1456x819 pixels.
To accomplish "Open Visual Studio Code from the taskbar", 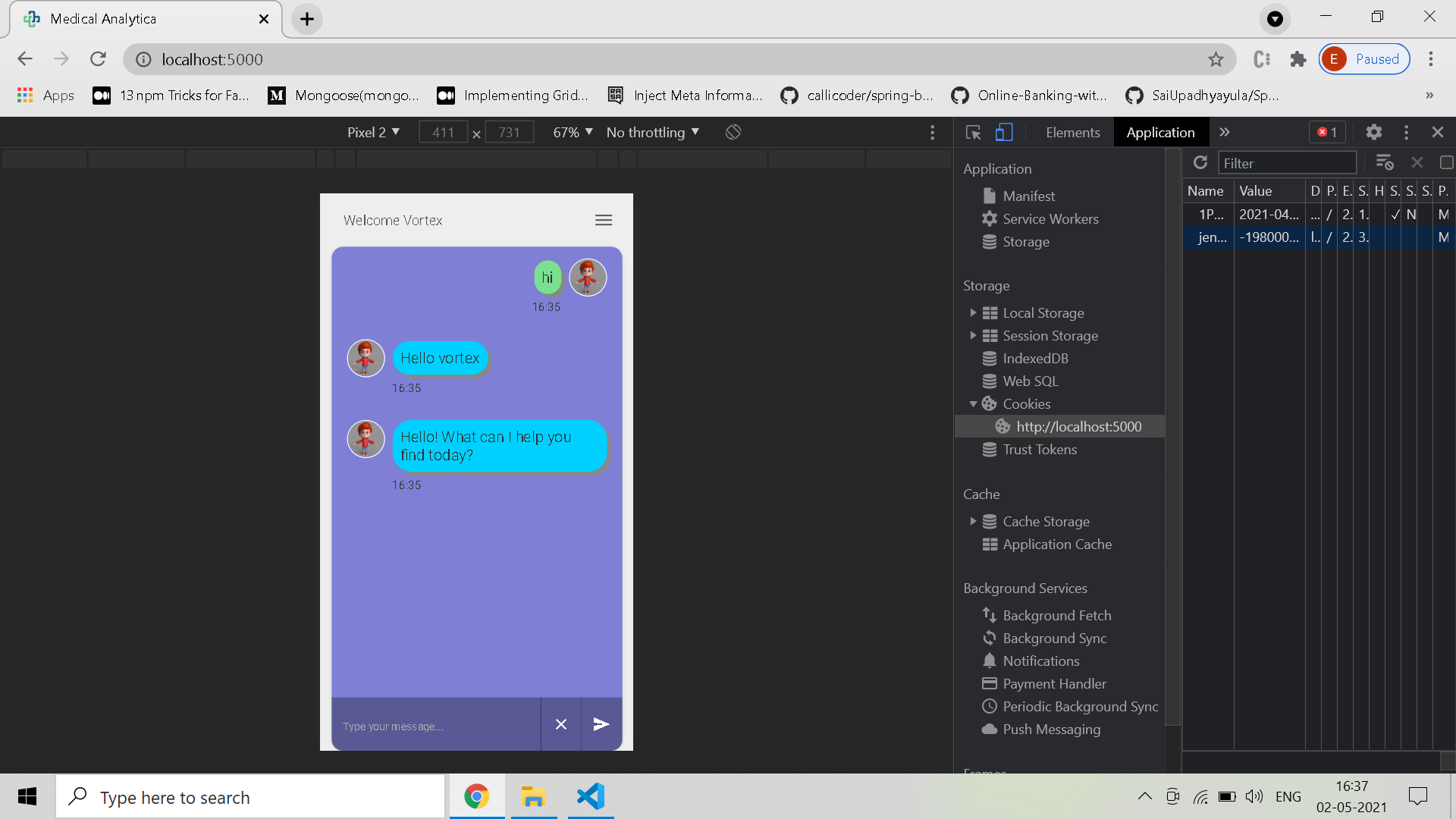I will 591,796.
